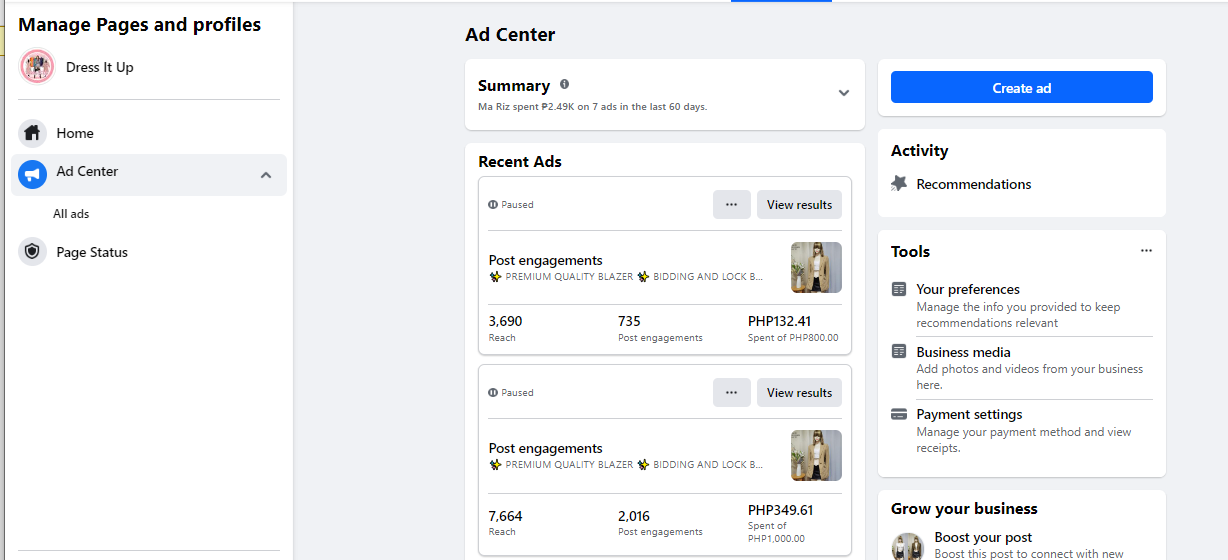Image resolution: width=1228 pixels, height=560 pixels.
Task: Open more options for the PHP132.41 ad
Action: (x=731, y=204)
